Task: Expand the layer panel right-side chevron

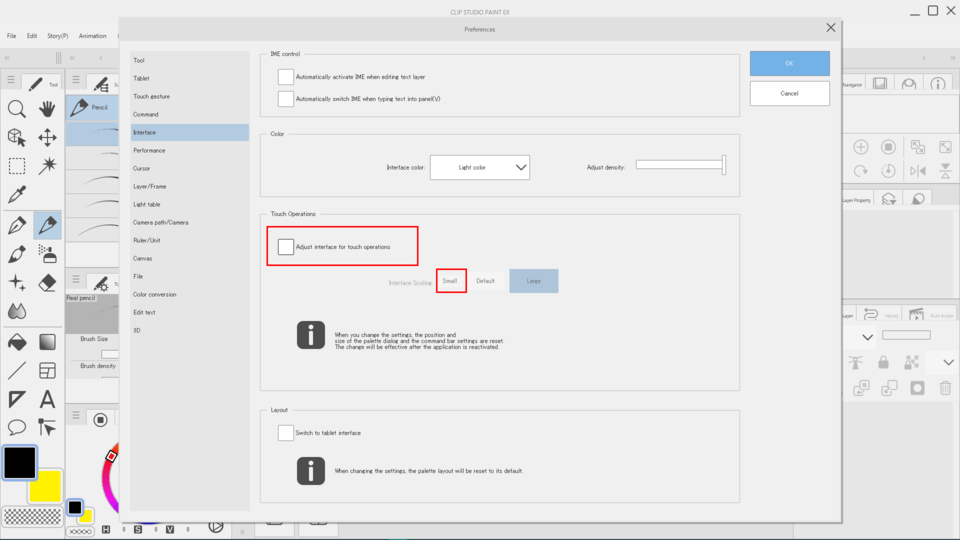Action: click(x=948, y=362)
